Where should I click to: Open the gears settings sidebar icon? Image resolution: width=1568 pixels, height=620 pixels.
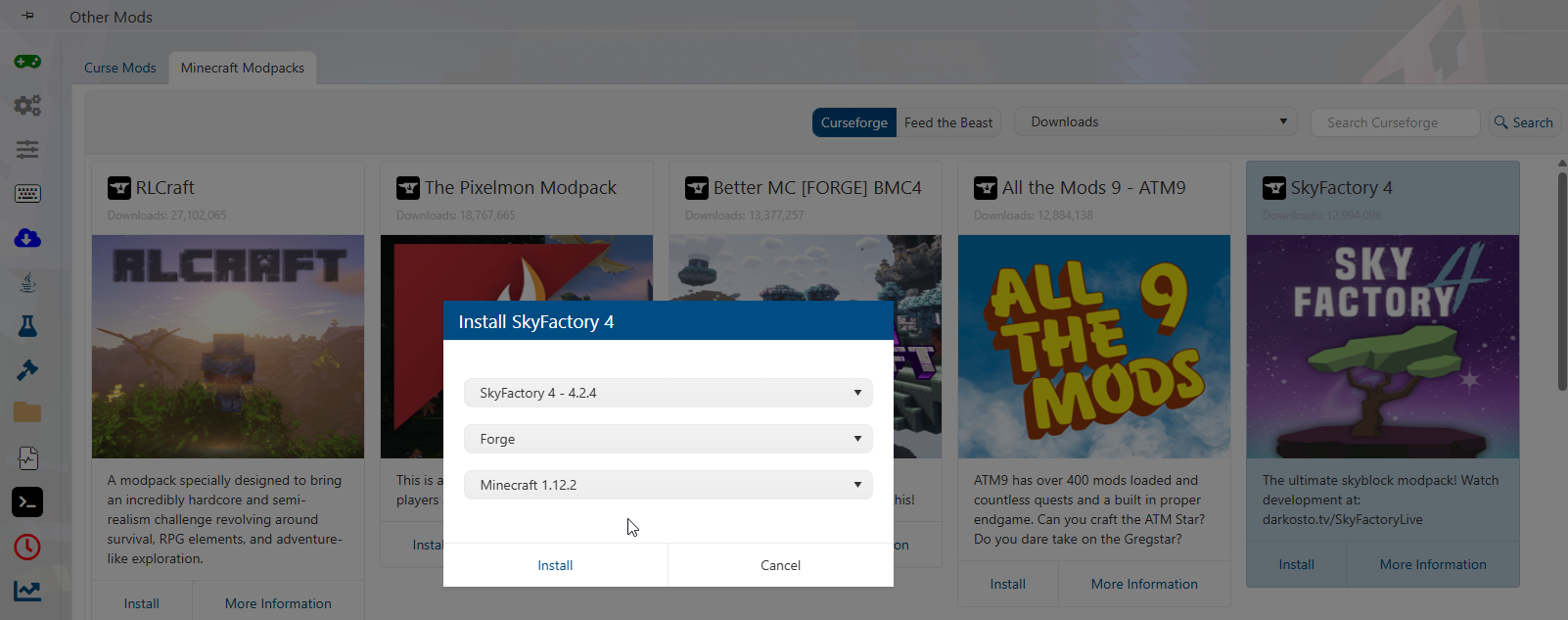click(x=27, y=105)
